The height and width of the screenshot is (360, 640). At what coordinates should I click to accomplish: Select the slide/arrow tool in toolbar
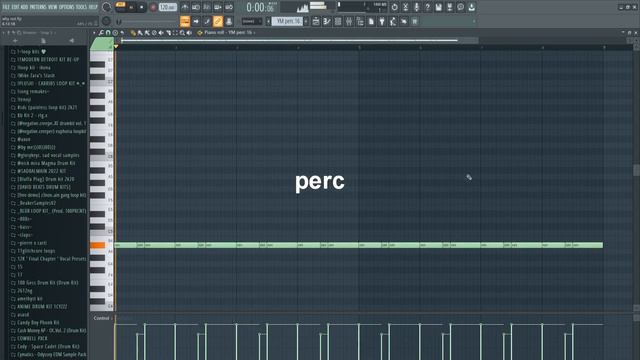[x=196, y=21]
